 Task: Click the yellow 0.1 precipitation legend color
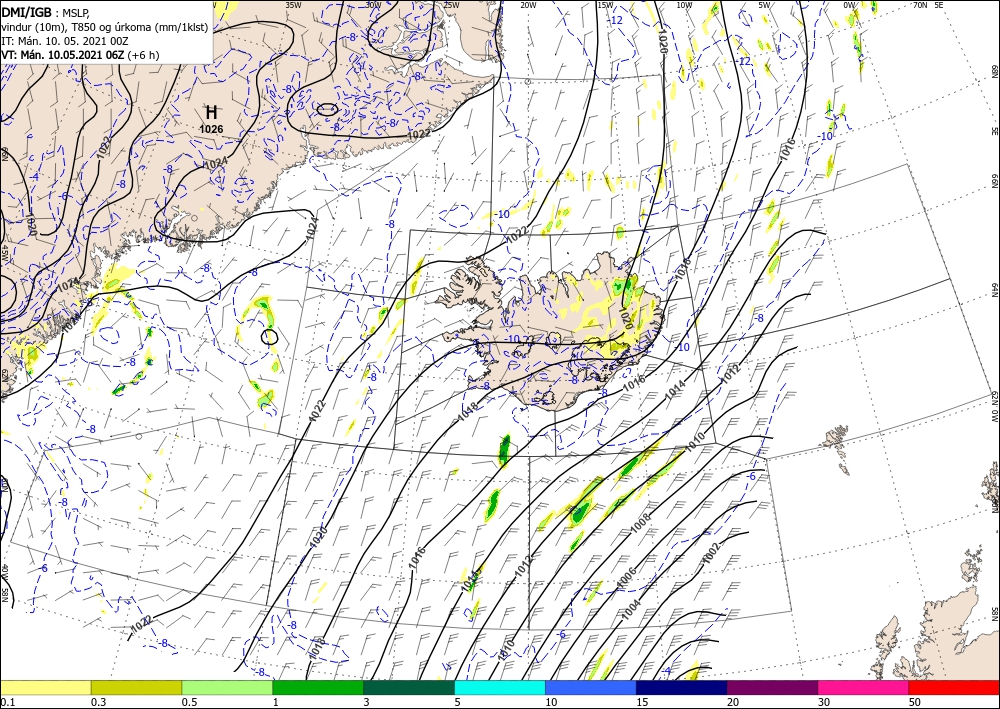pos(45,687)
